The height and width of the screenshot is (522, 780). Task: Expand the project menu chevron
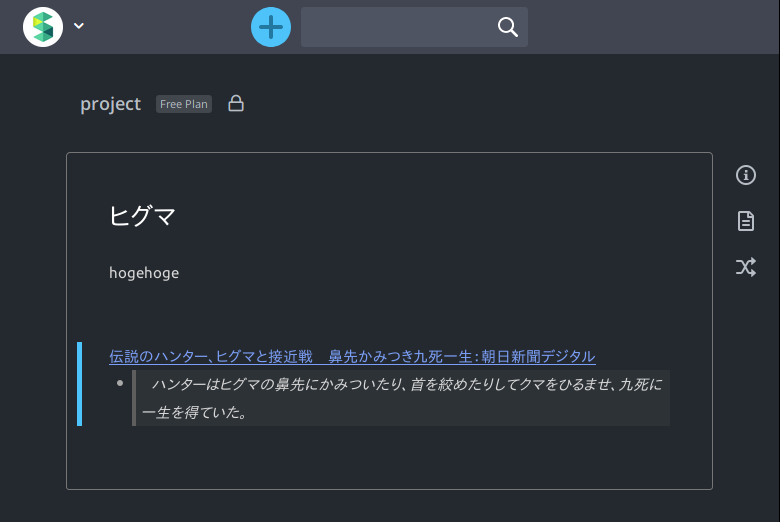(x=79, y=26)
